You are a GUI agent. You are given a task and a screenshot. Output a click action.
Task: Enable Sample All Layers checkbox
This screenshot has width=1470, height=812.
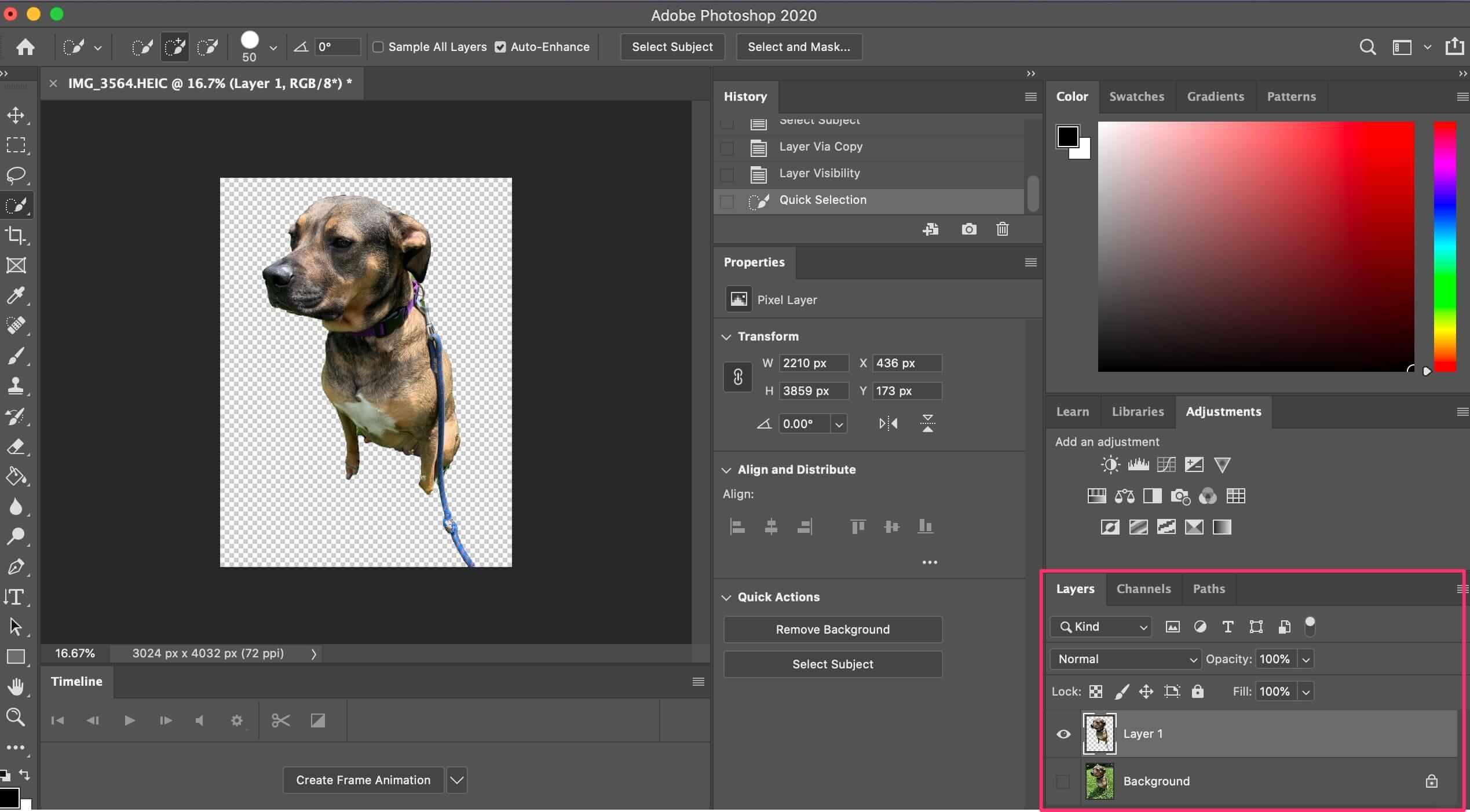click(377, 46)
